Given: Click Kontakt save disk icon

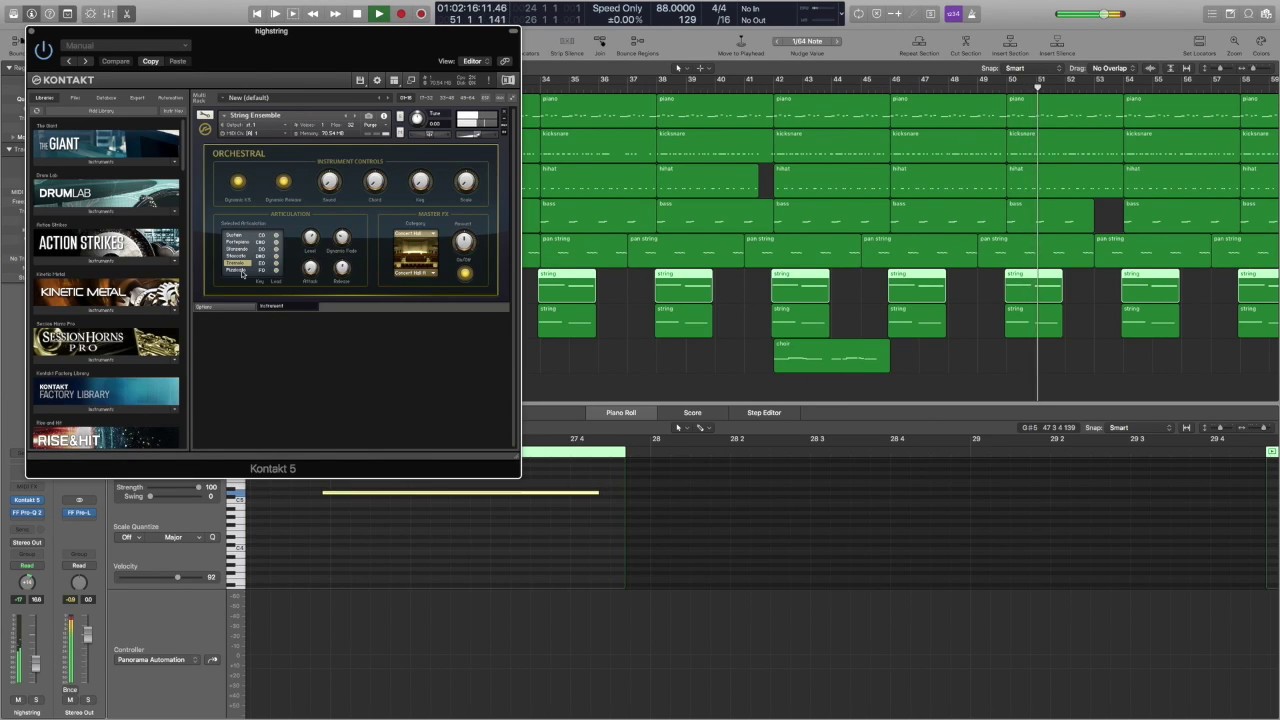Looking at the screenshot, I should (360, 80).
